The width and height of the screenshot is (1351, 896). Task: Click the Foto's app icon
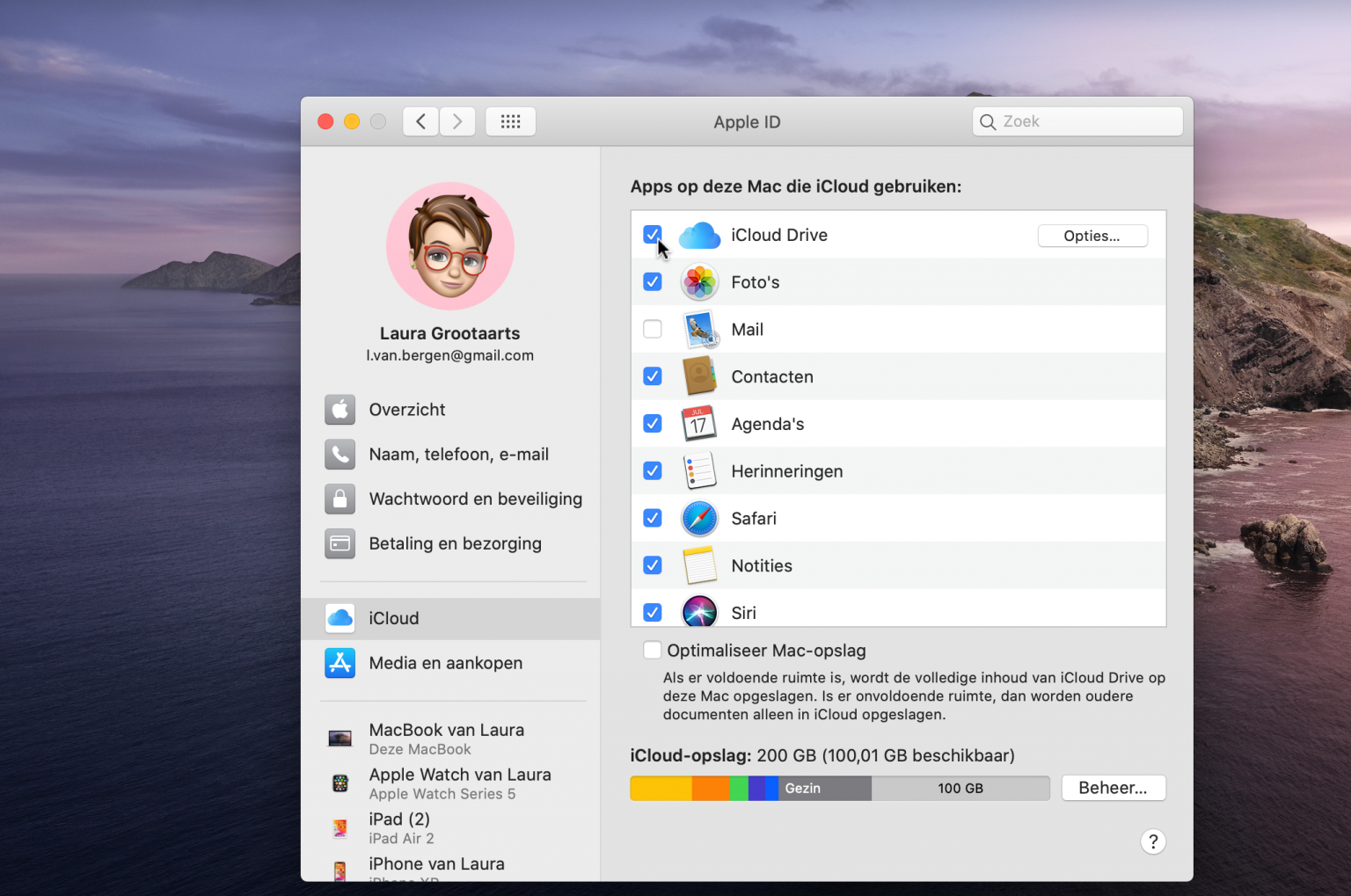coord(699,282)
